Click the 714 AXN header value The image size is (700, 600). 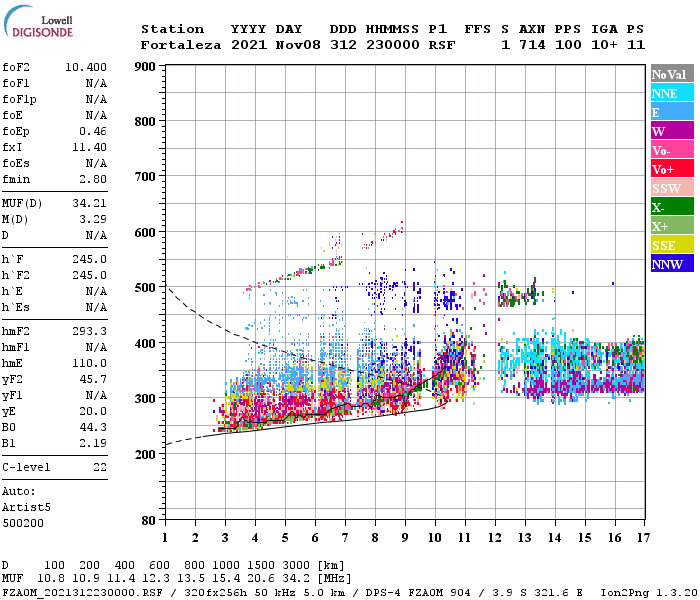[x=532, y=45]
